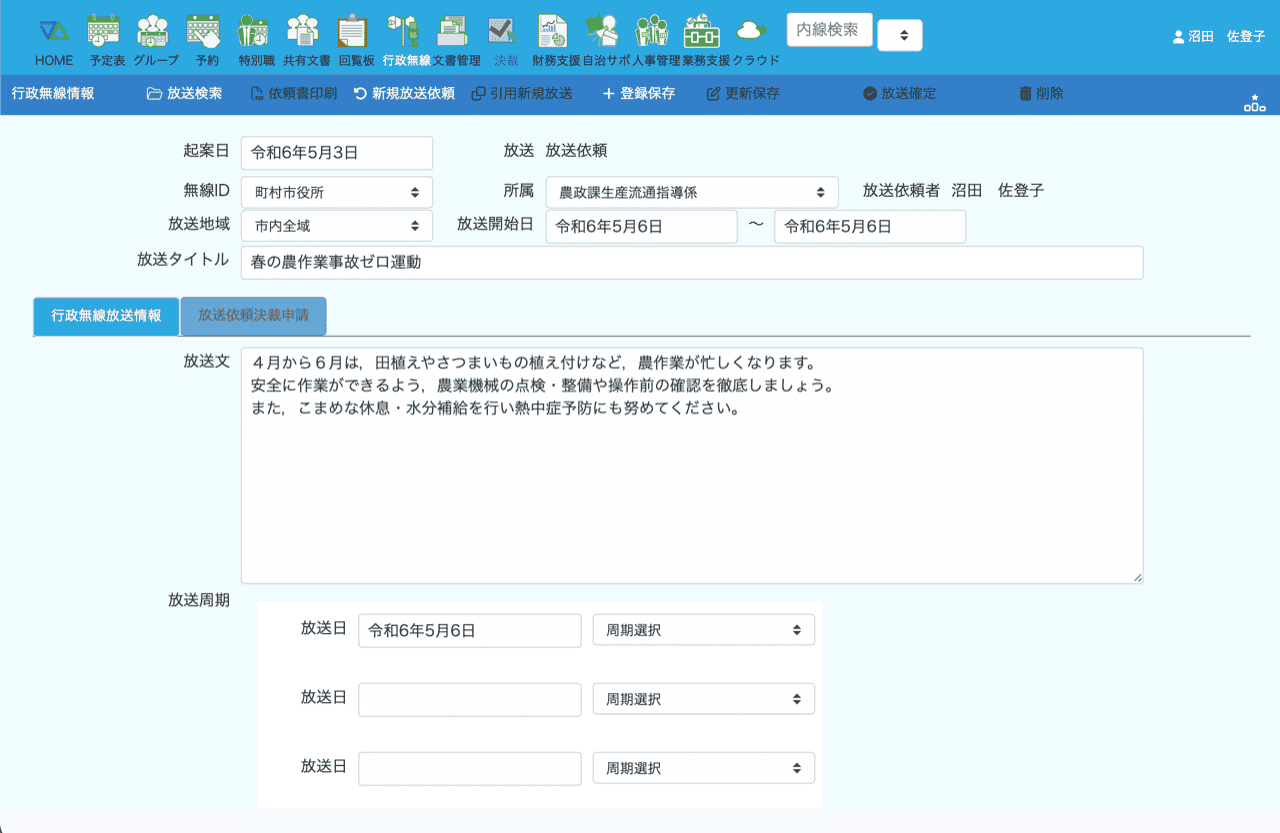Open the 所属 department dropdown
1280x833 pixels.
692,192
